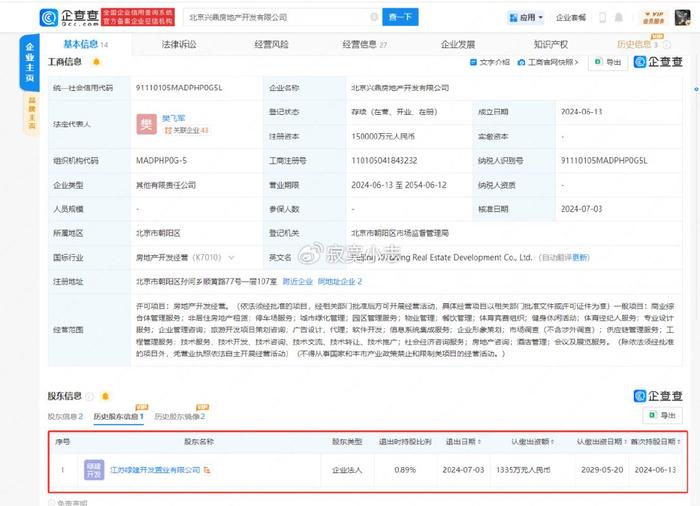
Task: Click the approval date 2024-07-03 under 核准日期
Action: click(581, 209)
